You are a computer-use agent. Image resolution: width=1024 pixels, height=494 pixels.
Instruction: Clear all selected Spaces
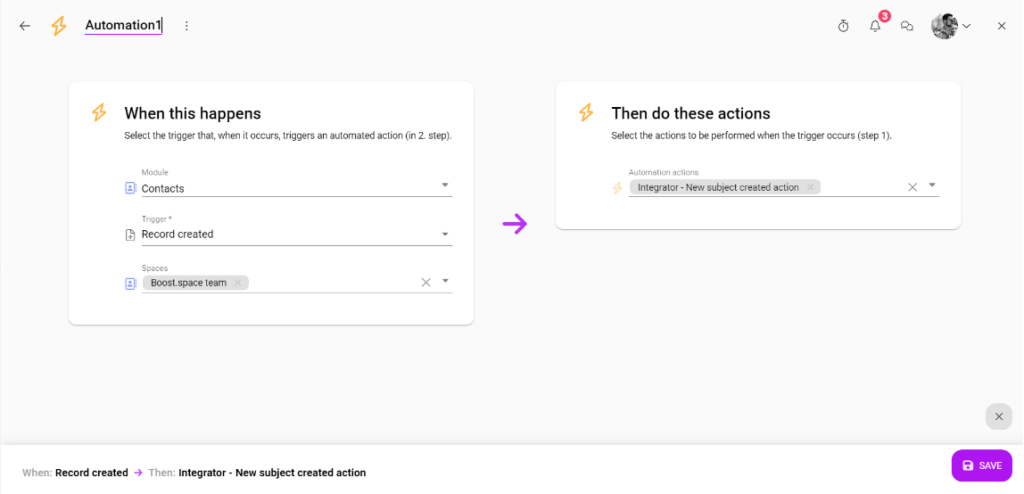click(x=426, y=282)
